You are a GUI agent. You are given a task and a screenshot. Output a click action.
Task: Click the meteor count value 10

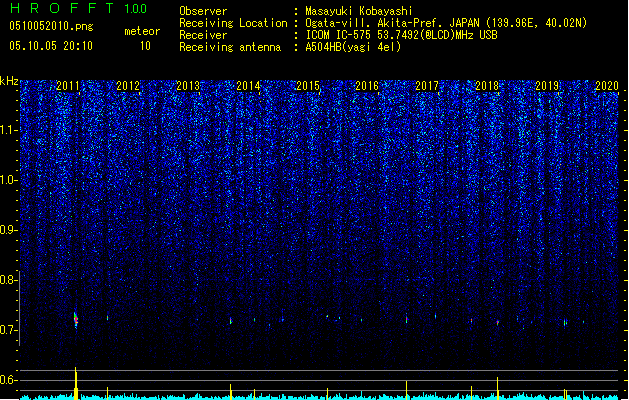point(145,46)
